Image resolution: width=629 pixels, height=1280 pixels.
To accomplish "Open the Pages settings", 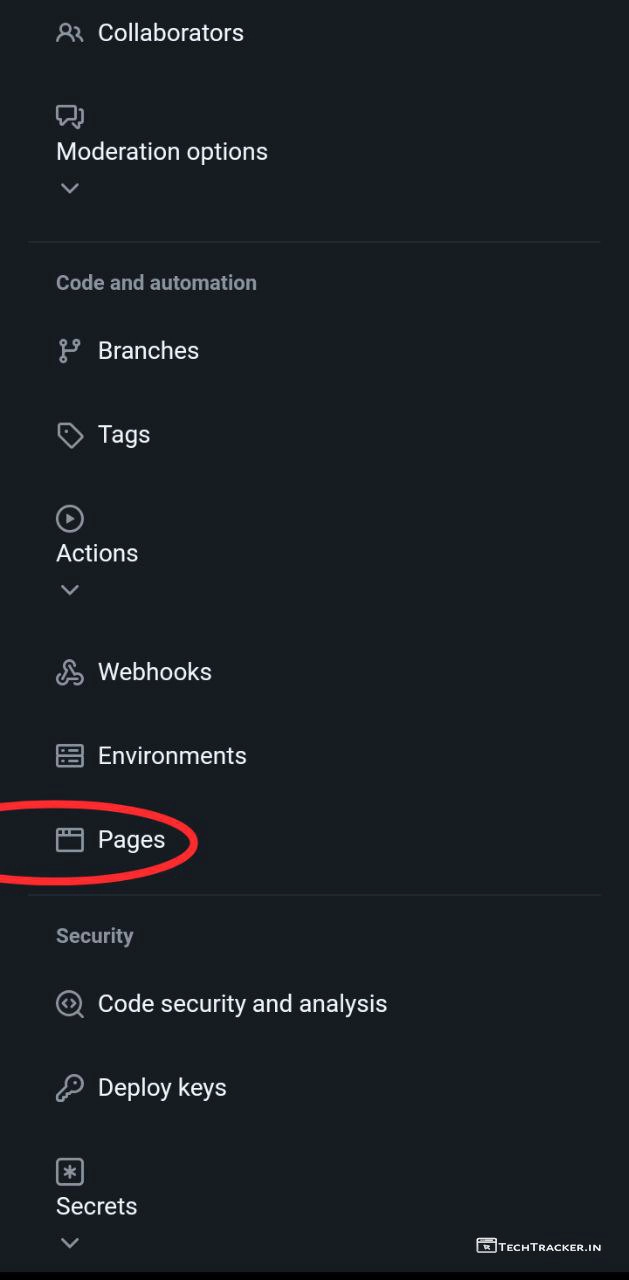I will (131, 840).
